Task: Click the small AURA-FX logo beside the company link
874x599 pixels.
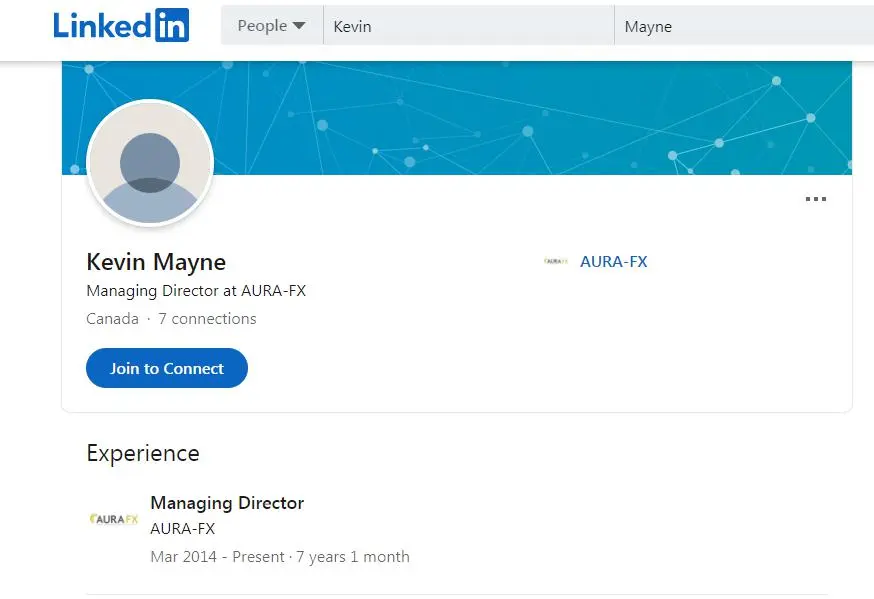Action: 556,261
